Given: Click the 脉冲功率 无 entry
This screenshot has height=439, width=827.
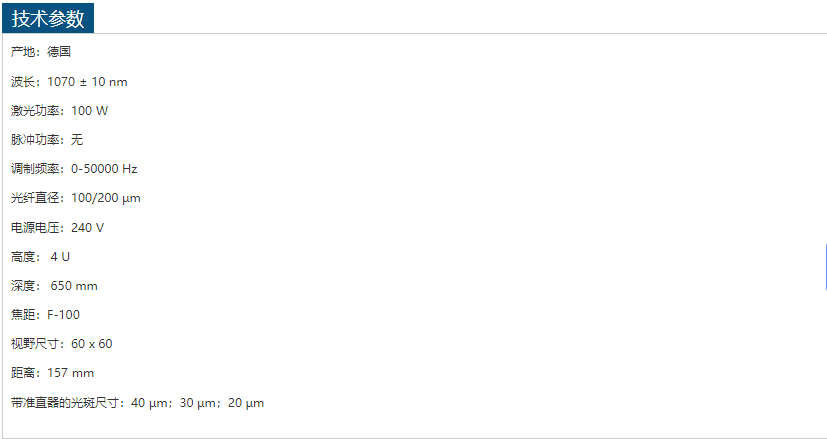Looking at the screenshot, I should click(47, 140).
